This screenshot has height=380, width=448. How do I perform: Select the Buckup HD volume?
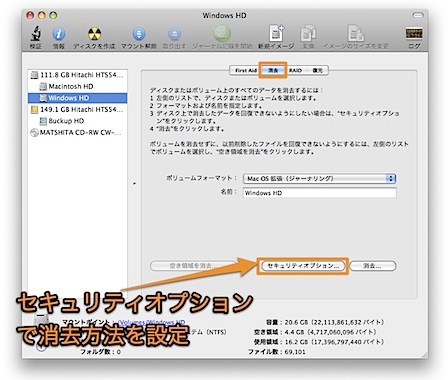78,121
